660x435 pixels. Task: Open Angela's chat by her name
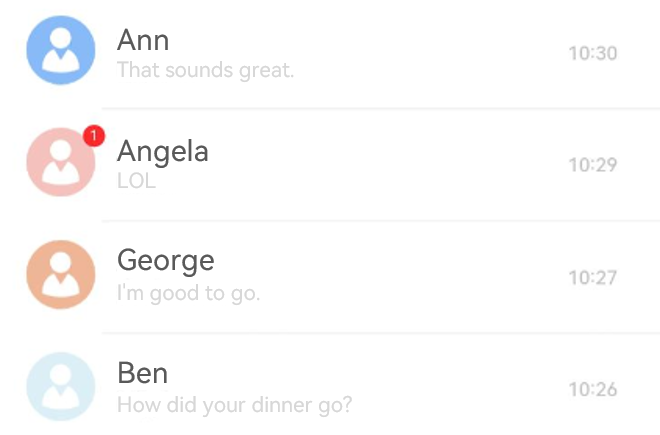click(x=163, y=152)
